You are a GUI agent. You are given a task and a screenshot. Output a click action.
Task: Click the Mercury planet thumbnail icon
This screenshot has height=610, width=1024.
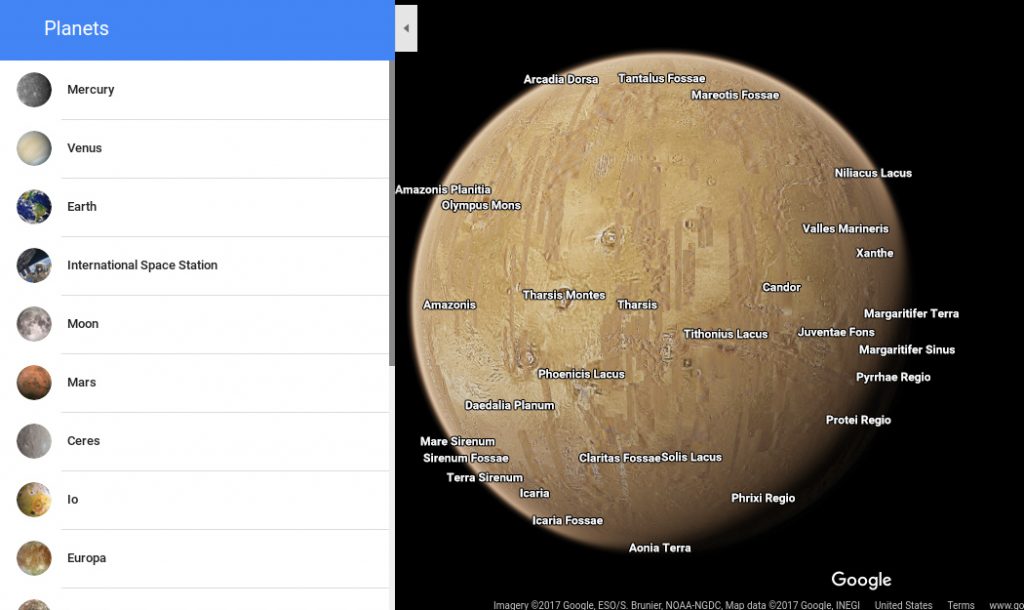(x=34, y=89)
